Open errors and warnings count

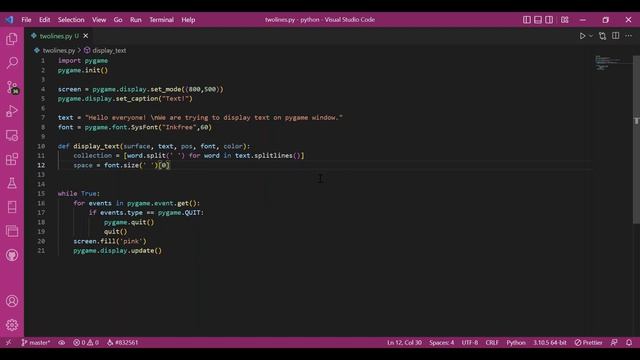tap(86, 342)
